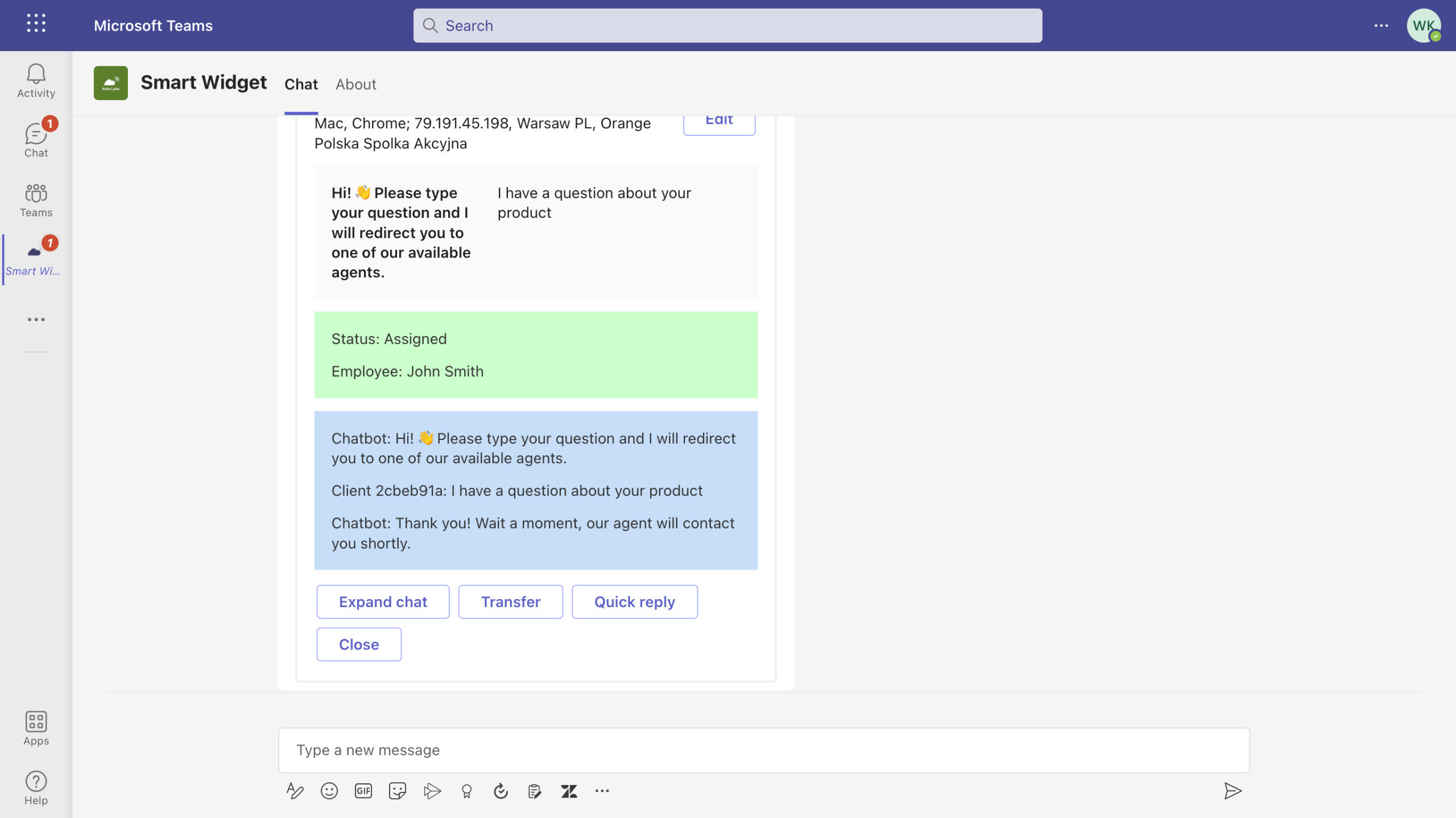1456x818 pixels.
Task: Click the Mac, Chrome visitor details text
Action: [482, 133]
